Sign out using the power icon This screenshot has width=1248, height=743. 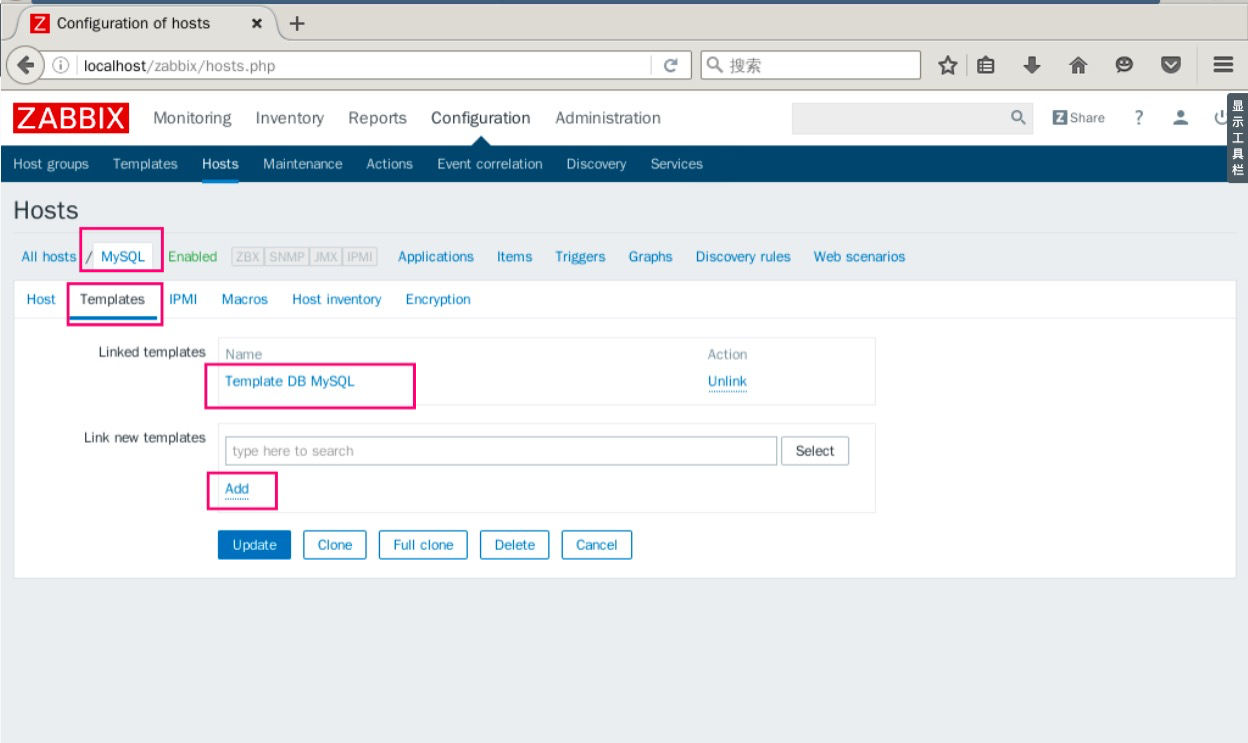click(x=1219, y=118)
